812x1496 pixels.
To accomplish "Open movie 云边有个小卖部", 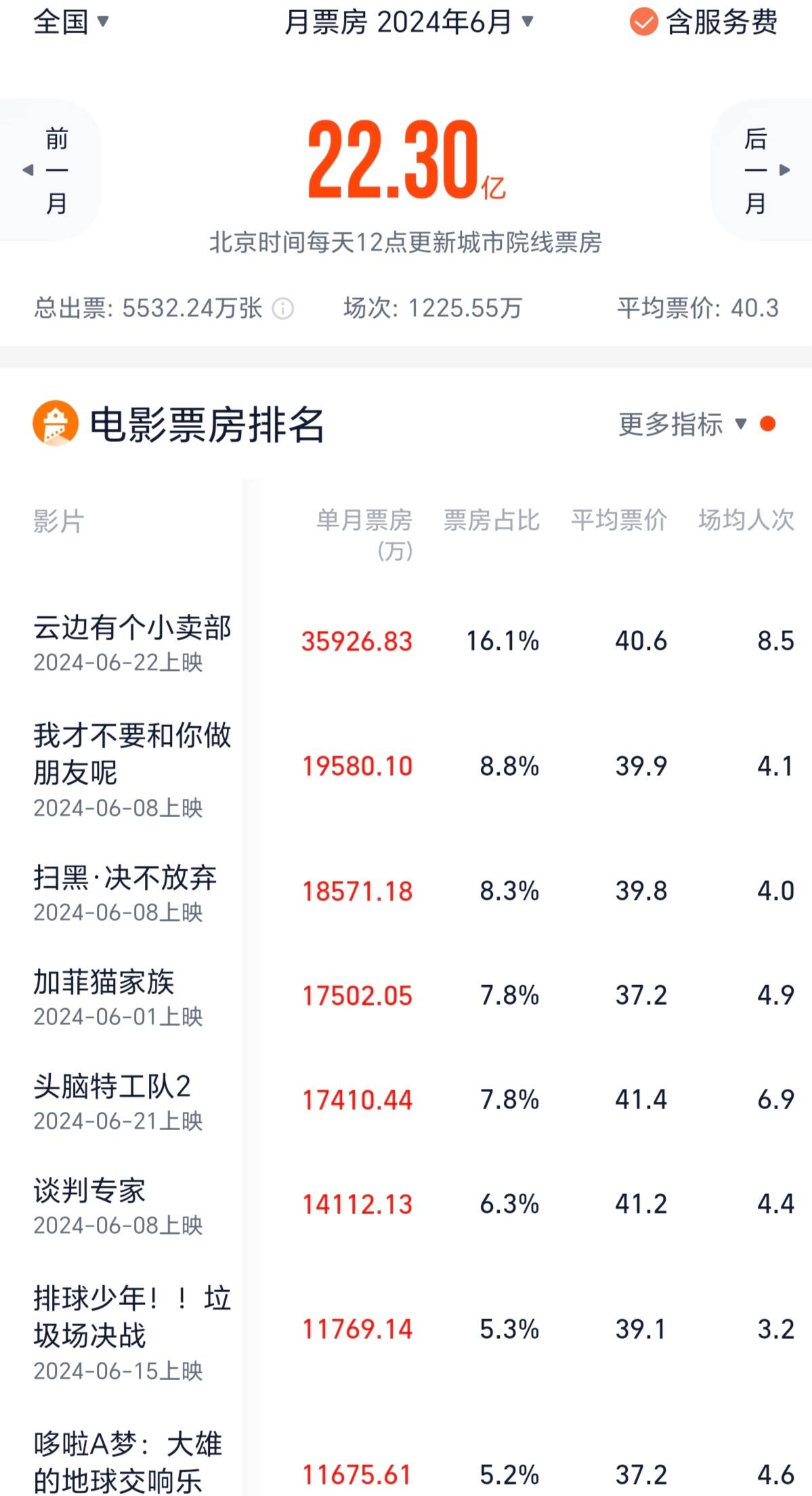I will (132, 627).
